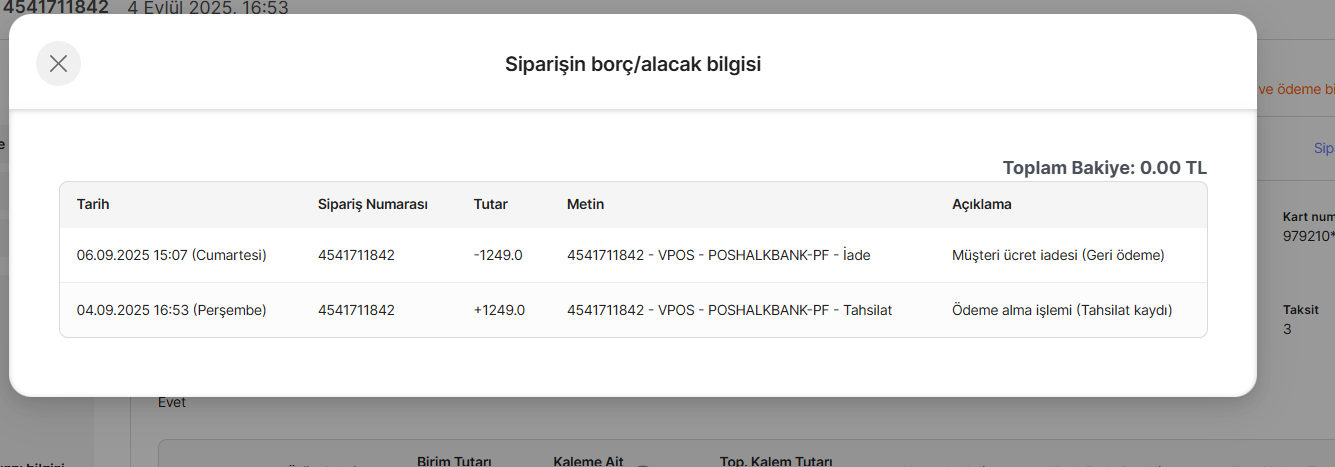Click the Tarih column header

pos(93,204)
